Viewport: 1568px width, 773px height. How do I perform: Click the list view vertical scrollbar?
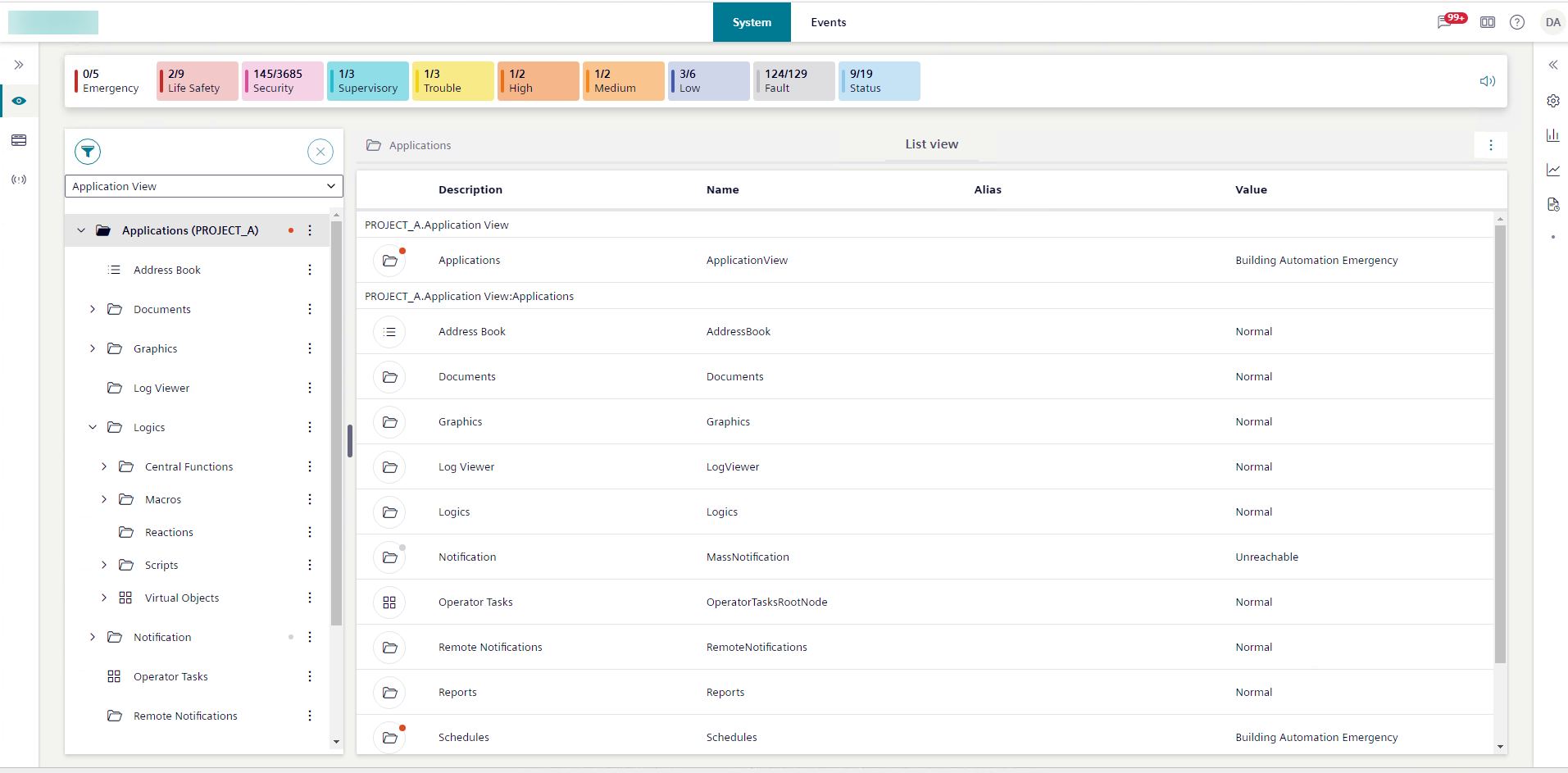pyautogui.click(x=1500, y=443)
